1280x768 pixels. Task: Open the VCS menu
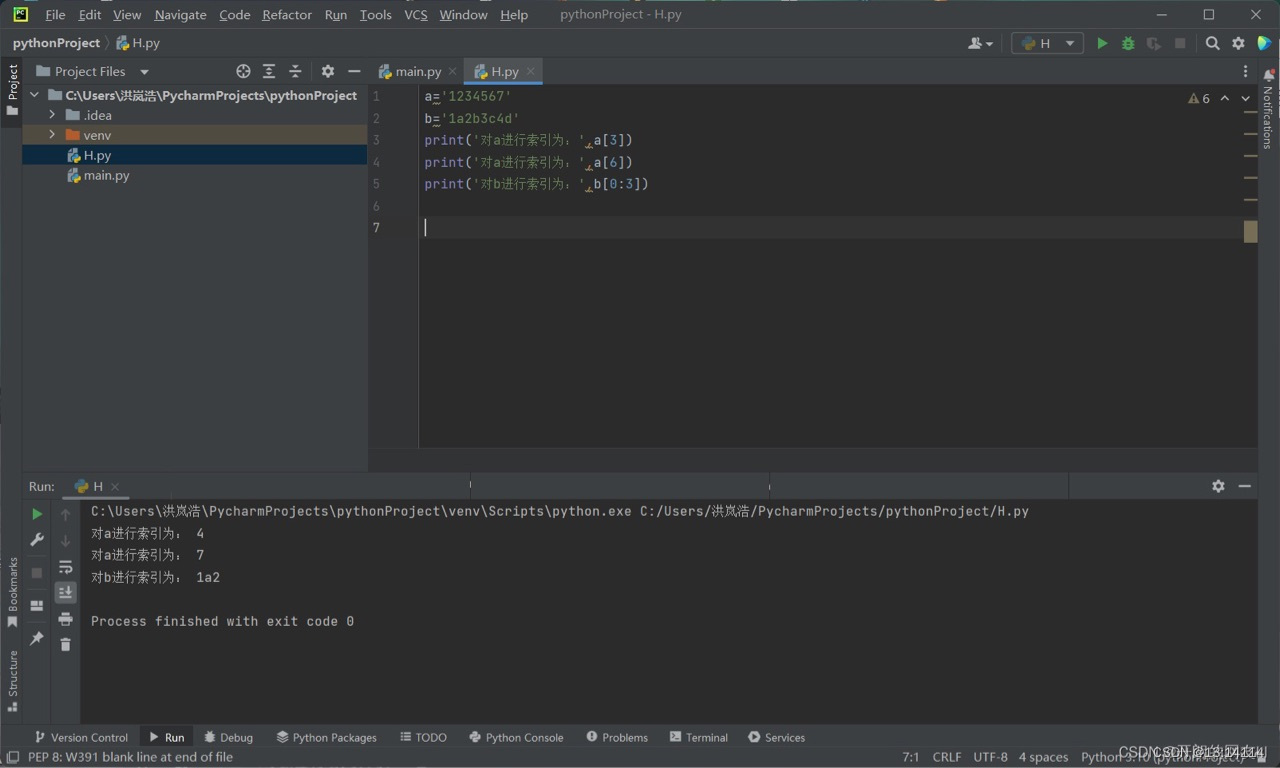[415, 14]
